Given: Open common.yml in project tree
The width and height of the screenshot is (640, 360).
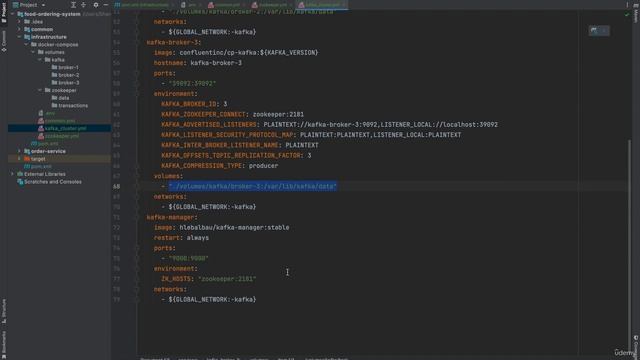Looking at the screenshot, I should click(x=56, y=121).
